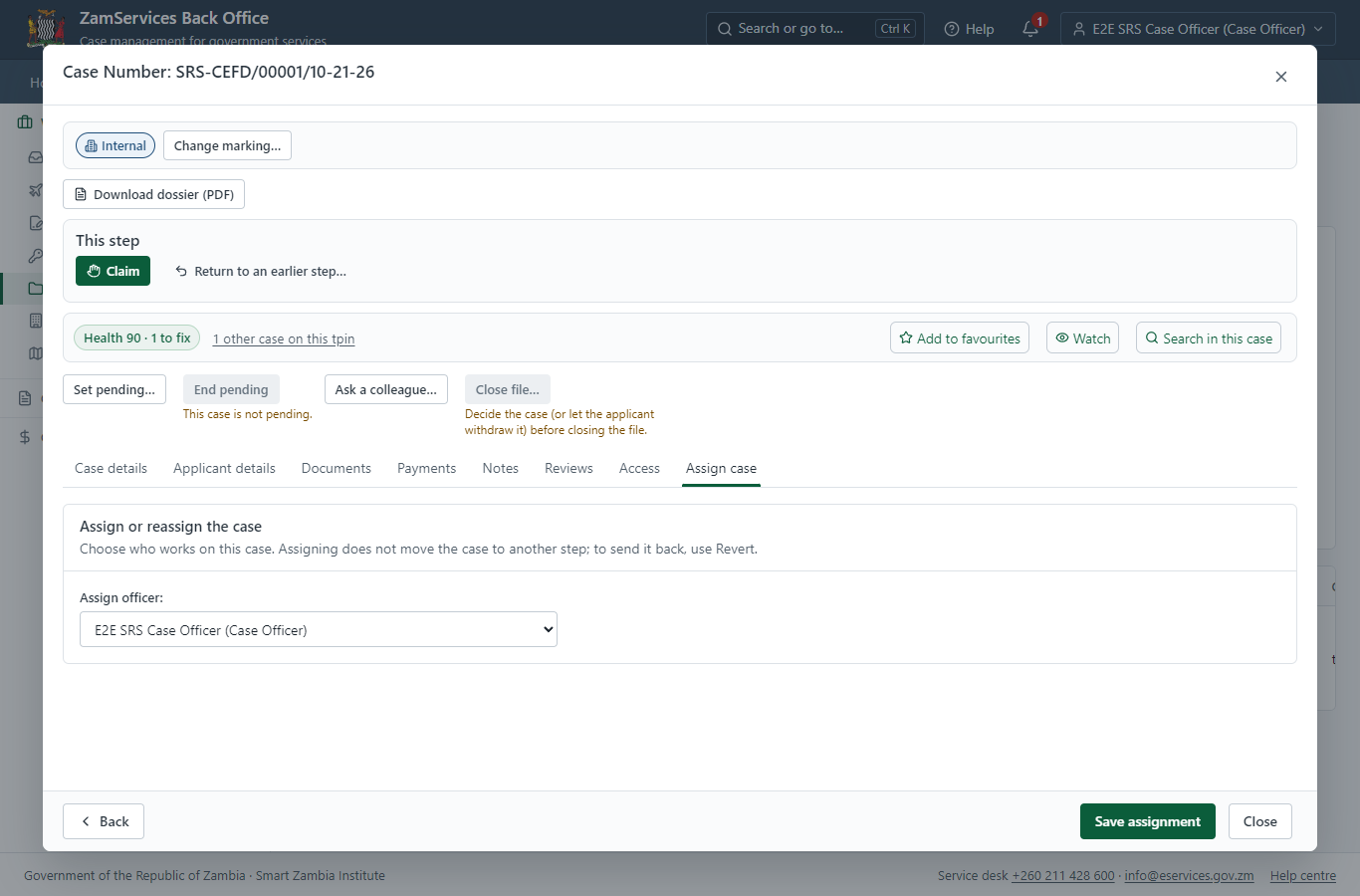Call the service desk phone number link
The width and height of the screenshot is (1360, 896).
pos(1063,876)
